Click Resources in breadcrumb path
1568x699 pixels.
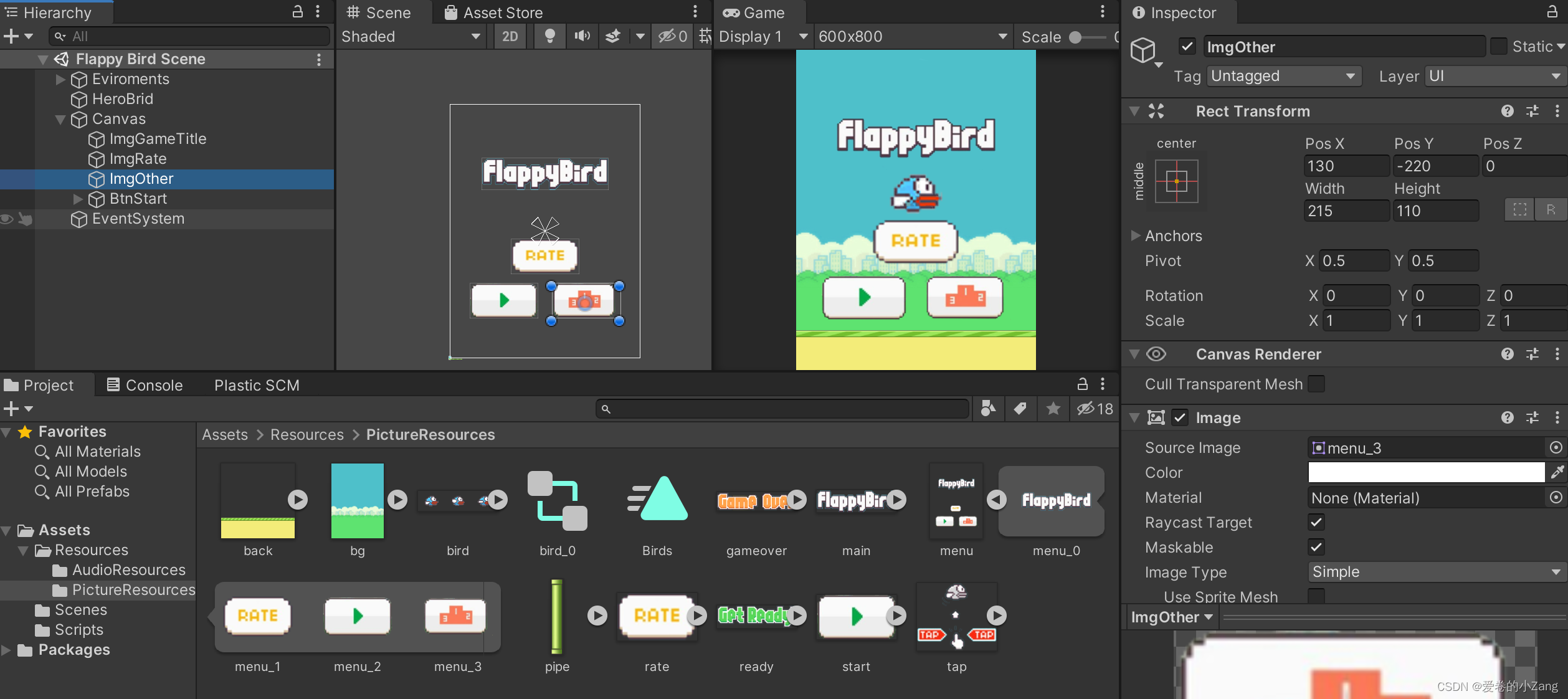point(307,434)
